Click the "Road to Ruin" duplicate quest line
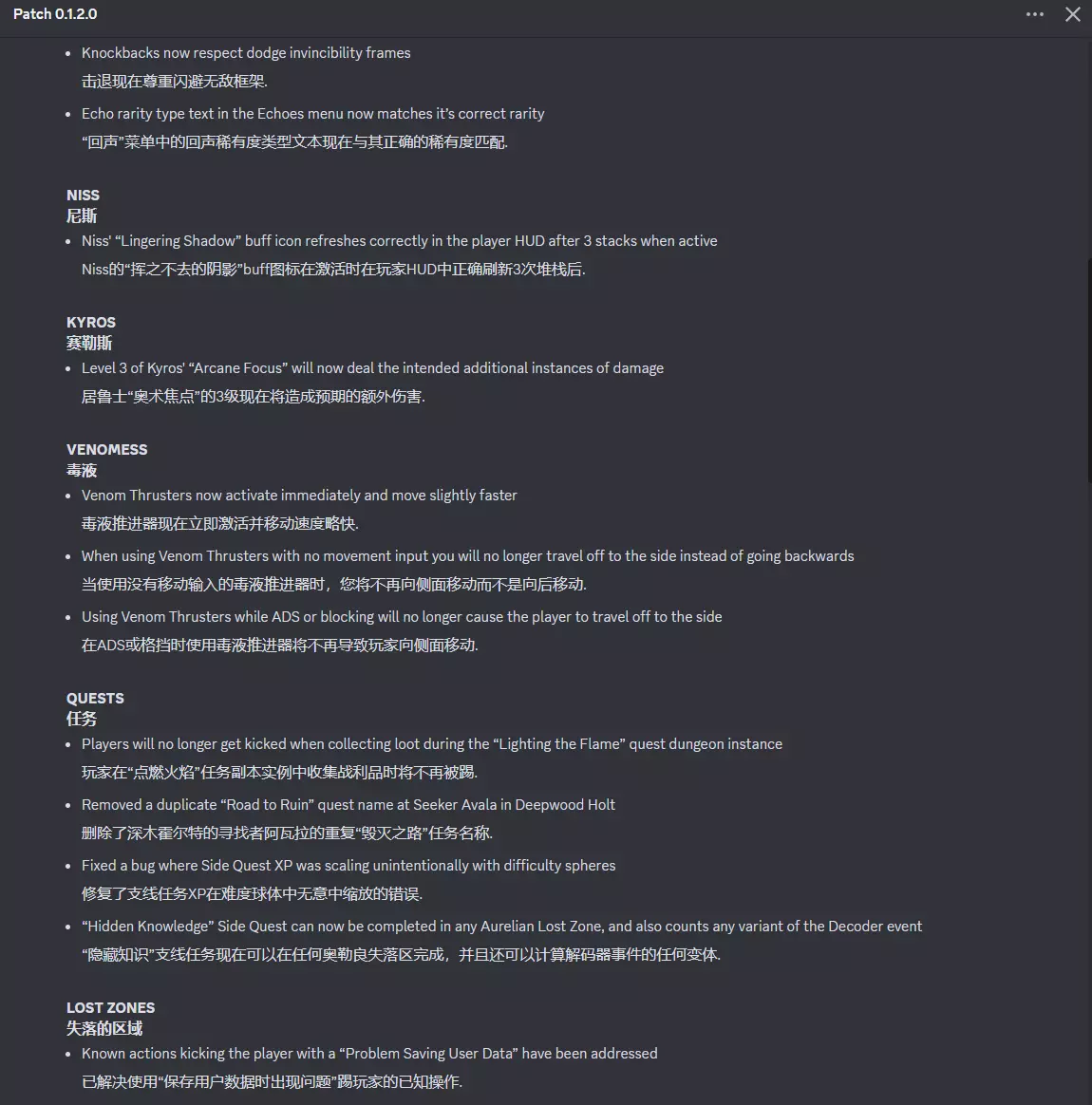Screen dimensions: 1092x1105 tap(348, 805)
